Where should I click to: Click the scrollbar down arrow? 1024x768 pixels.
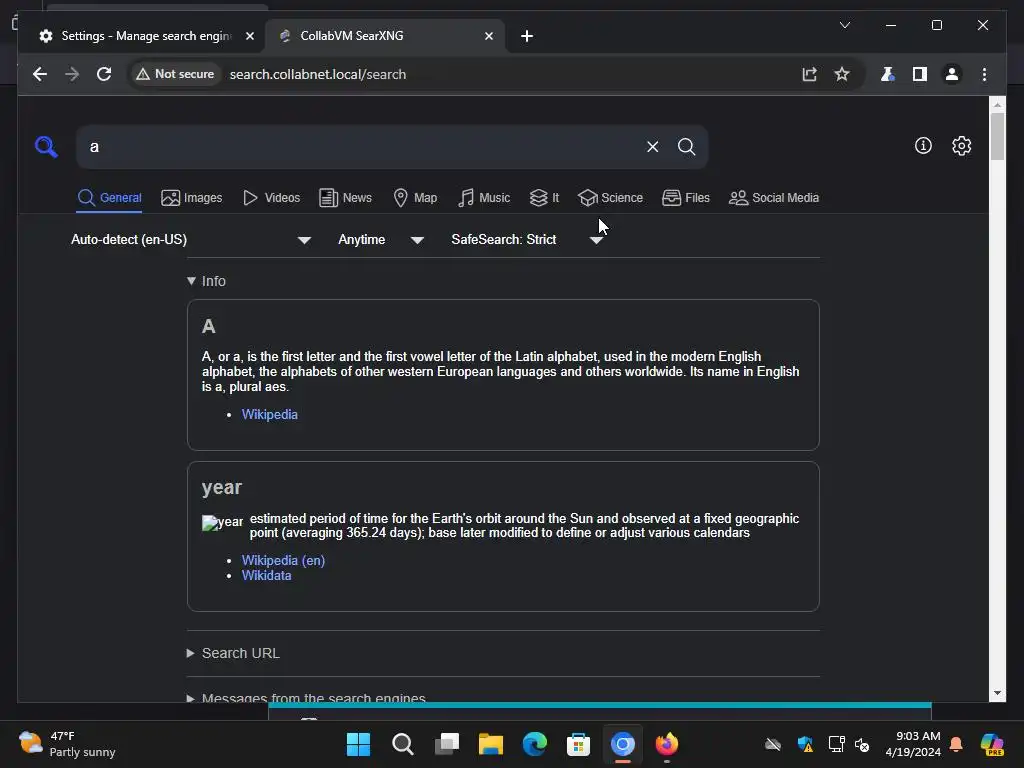[997, 693]
